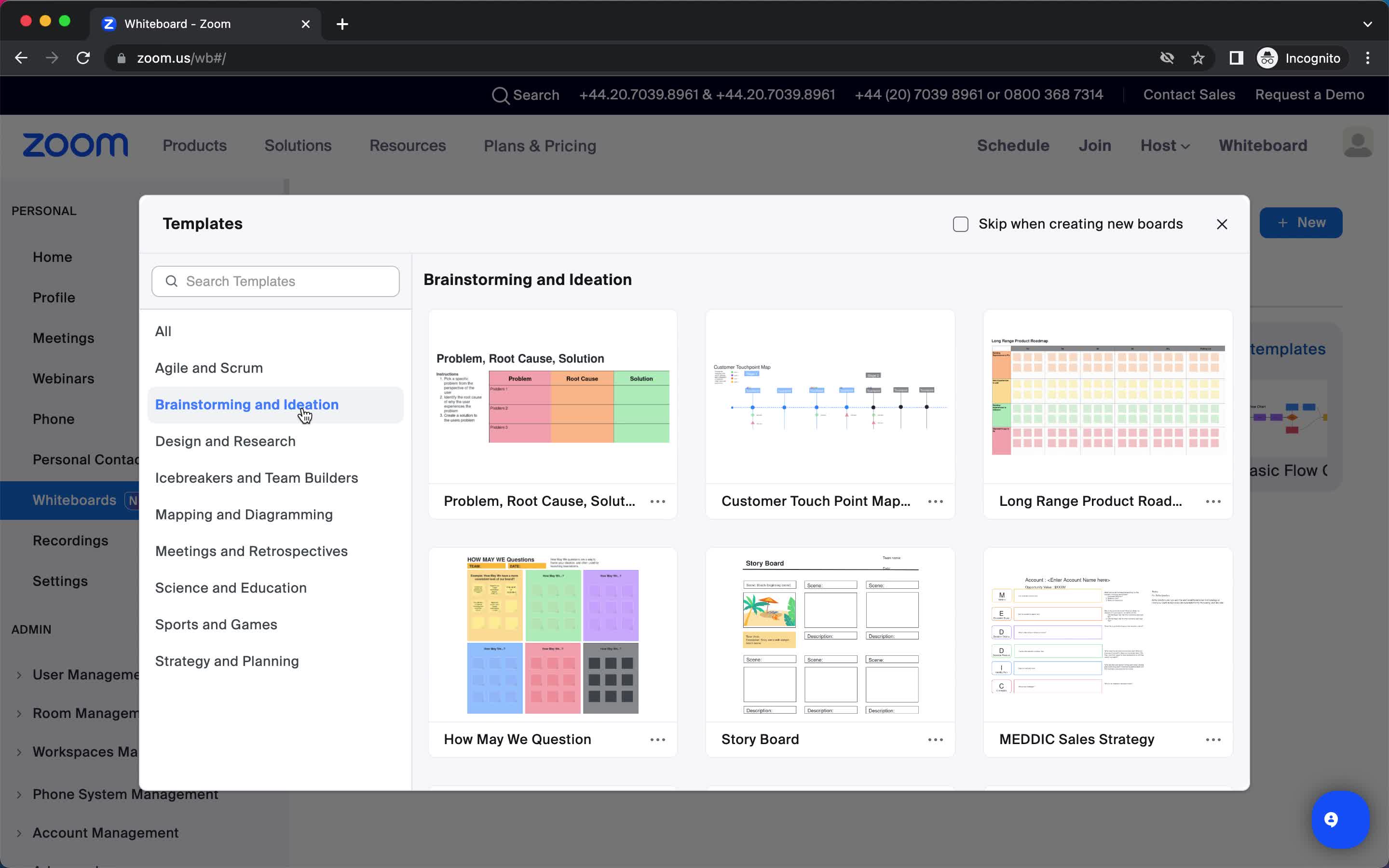Bookmark this page with the star icon
1389x868 pixels.
point(1198,58)
